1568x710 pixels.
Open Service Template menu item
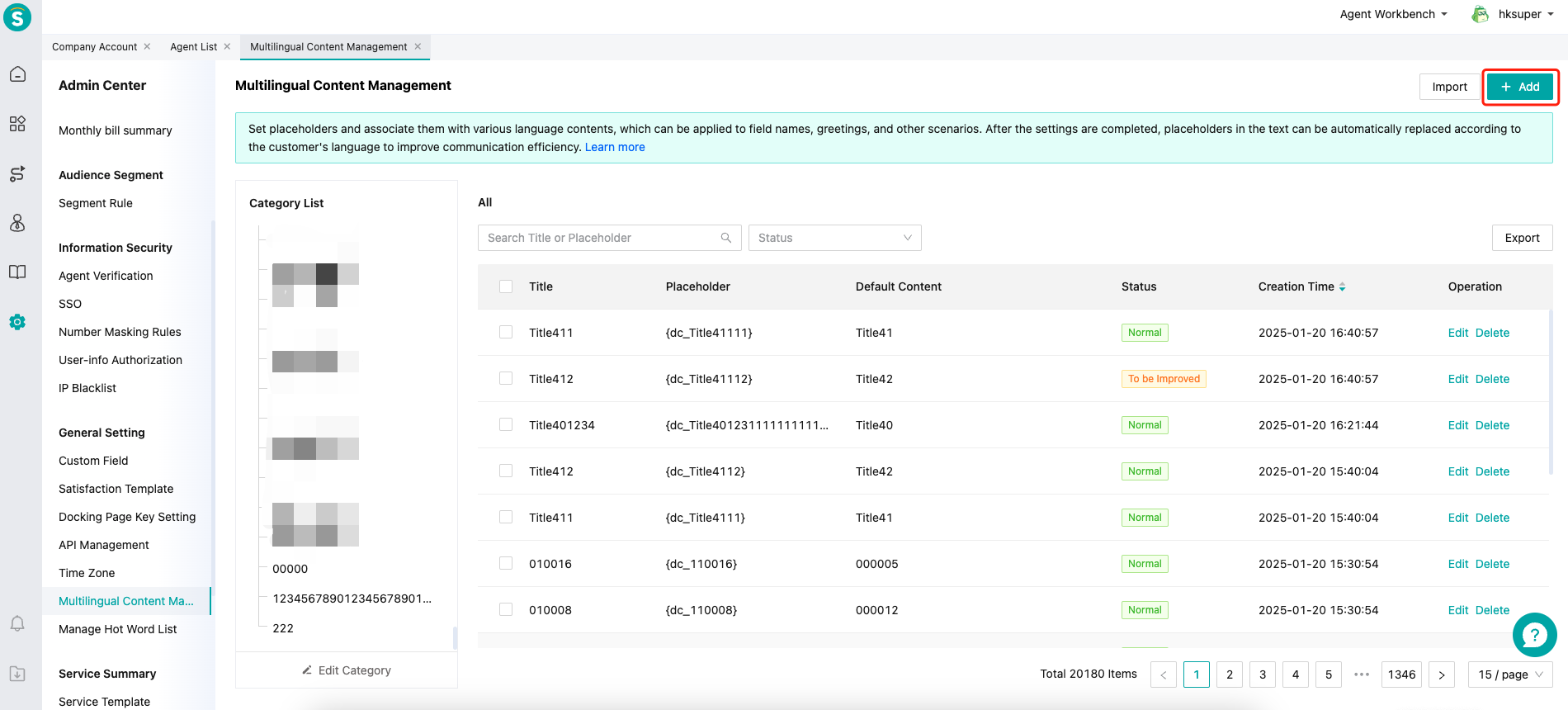pyautogui.click(x=105, y=702)
